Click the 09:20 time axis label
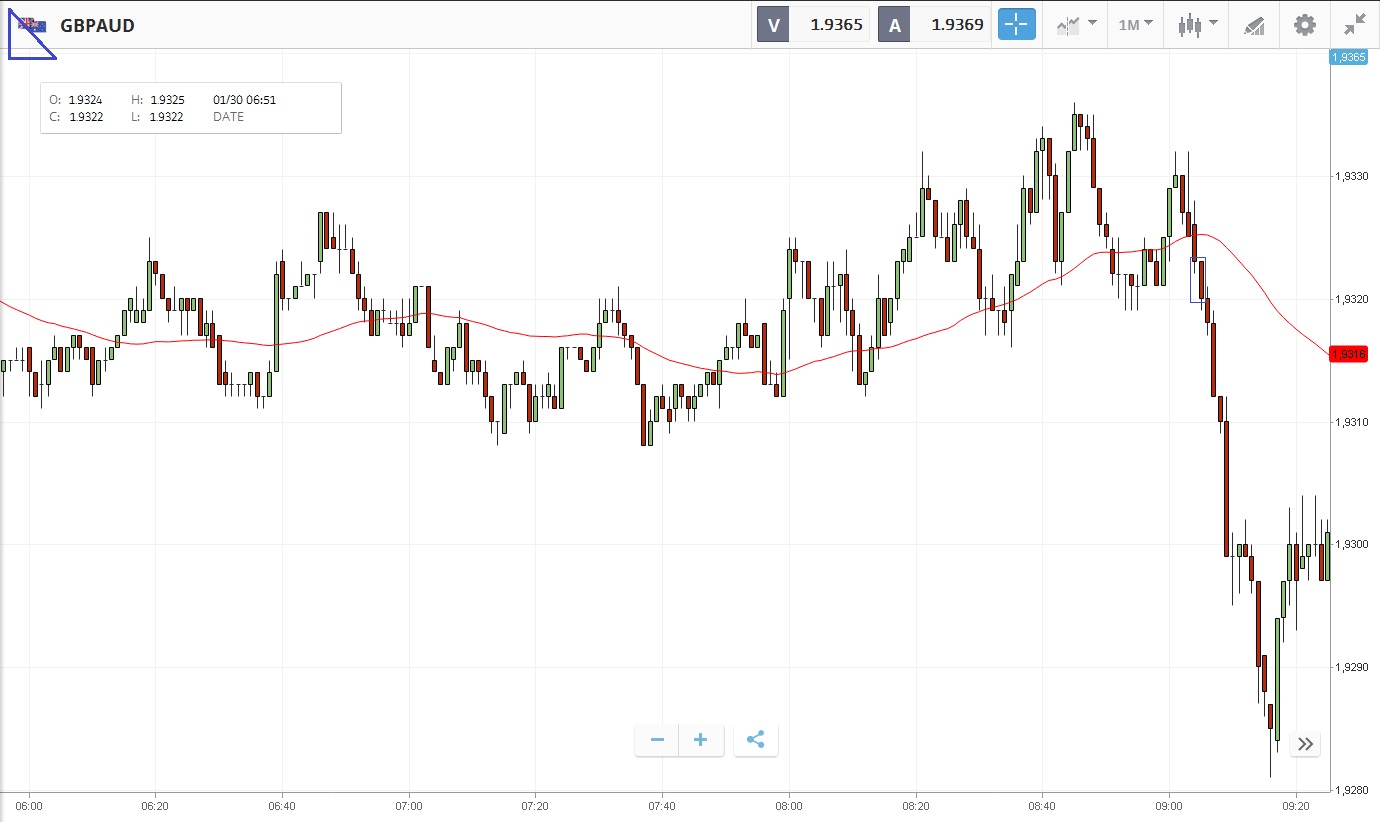1380x822 pixels. (x=1295, y=805)
